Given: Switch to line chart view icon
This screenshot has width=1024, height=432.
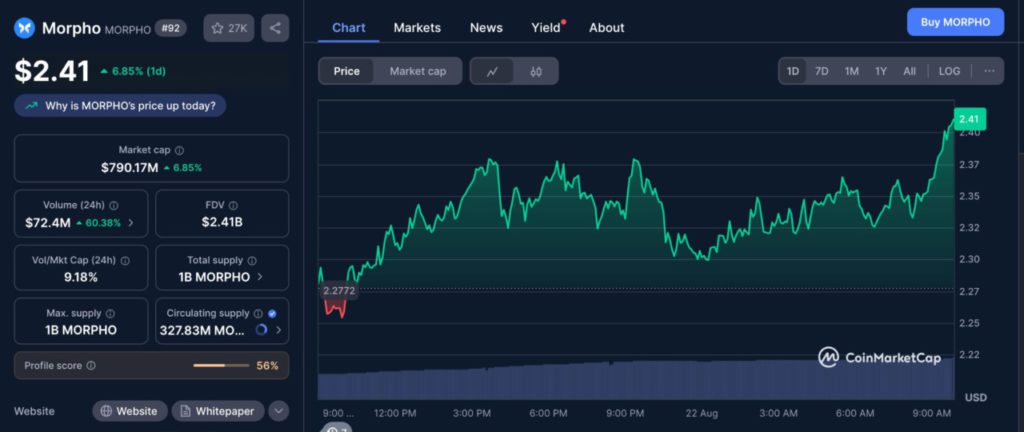Looking at the screenshot, I should 492,71.
